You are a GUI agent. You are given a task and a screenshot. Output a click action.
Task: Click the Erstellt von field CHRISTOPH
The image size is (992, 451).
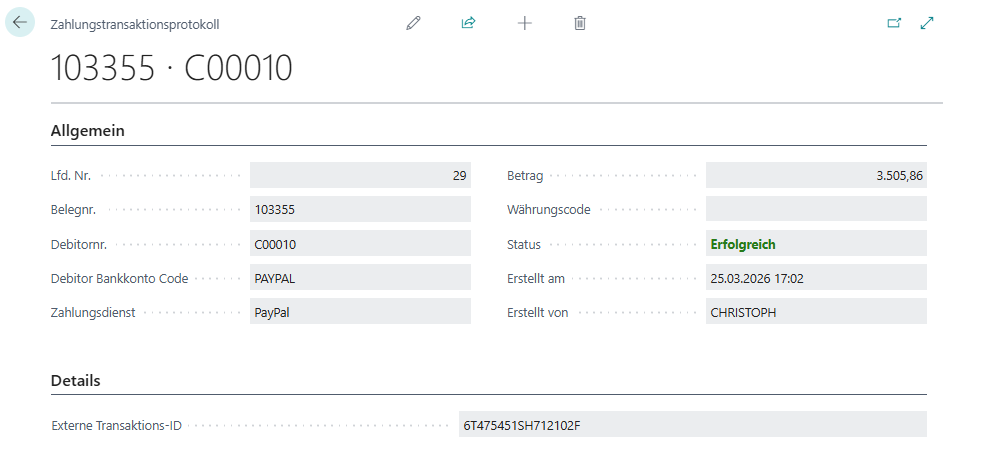(816, 312)
